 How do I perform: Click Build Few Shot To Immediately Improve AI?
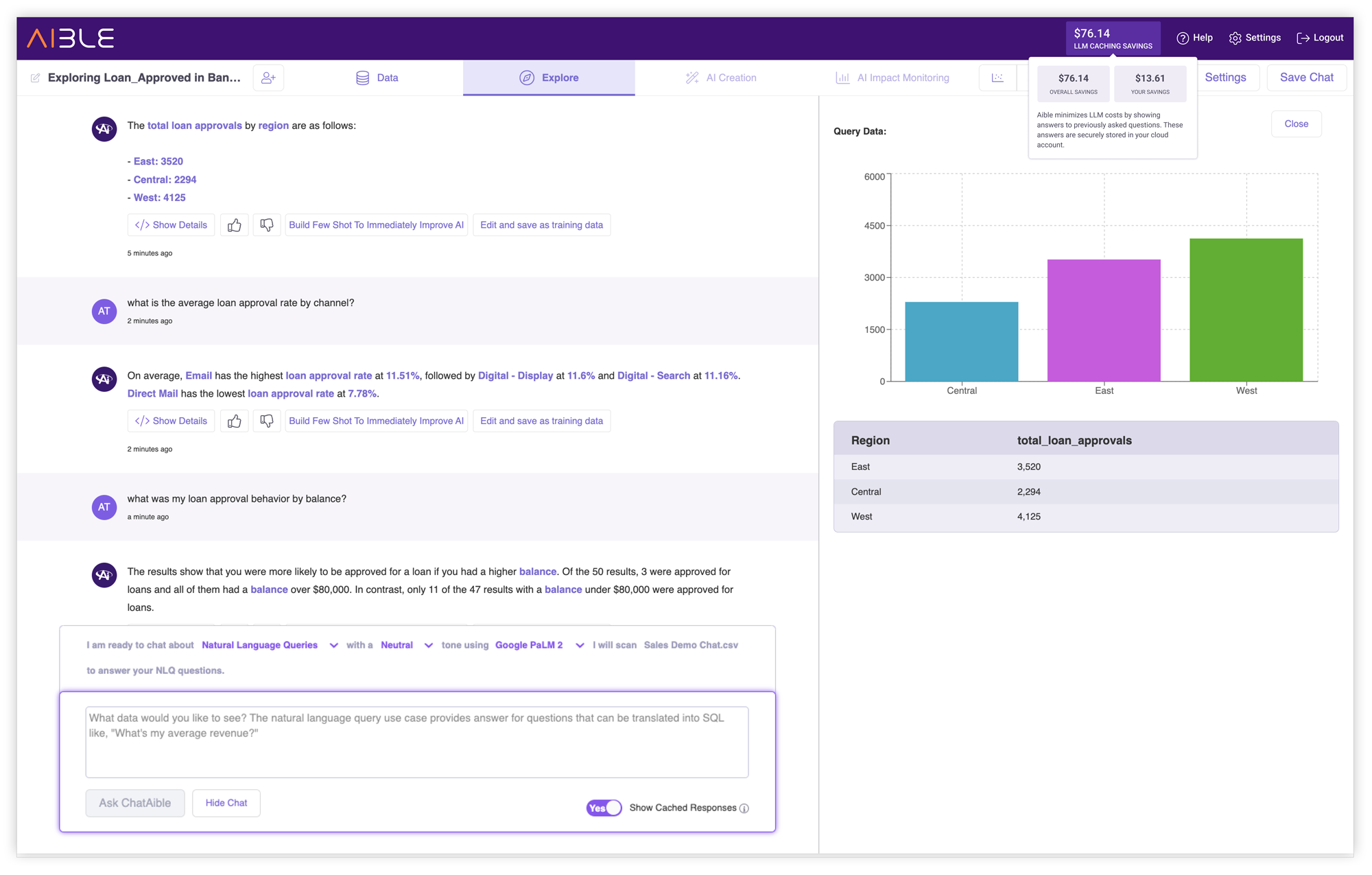coord(376,225)
